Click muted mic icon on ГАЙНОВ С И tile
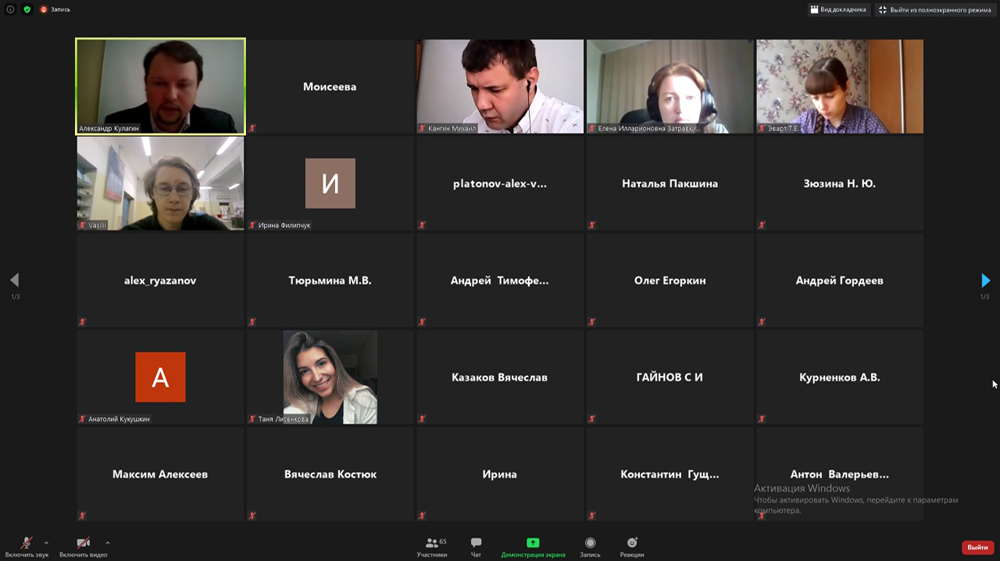The height and width of the screenshot is (561, 1000). click(592, 419)
